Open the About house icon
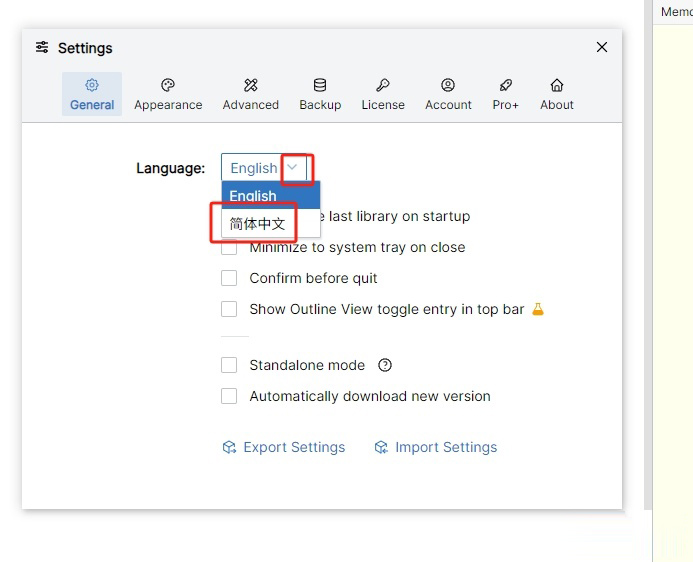This screenshot has height=562, width=693. tap(557, 86)
